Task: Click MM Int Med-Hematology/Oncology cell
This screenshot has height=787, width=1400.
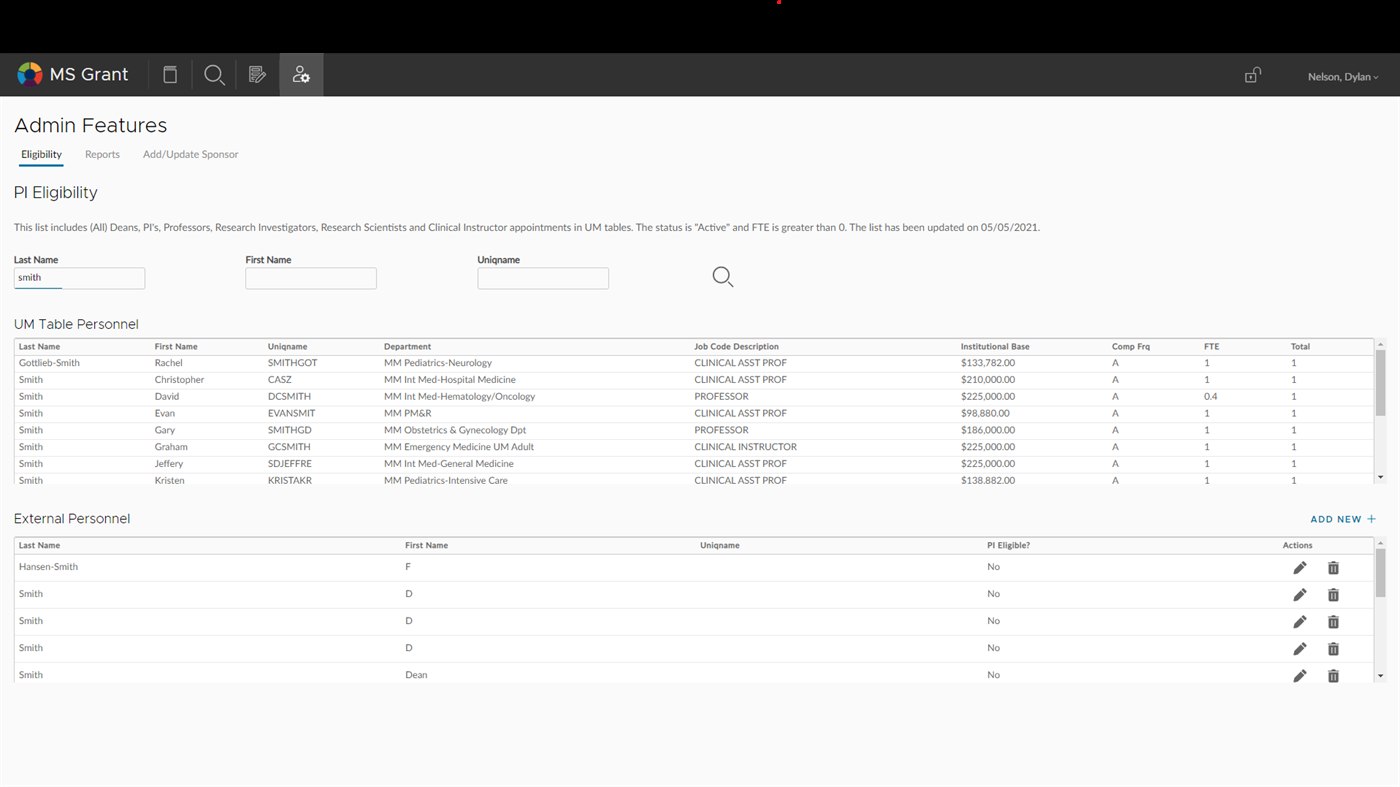Action: [460, 396]
